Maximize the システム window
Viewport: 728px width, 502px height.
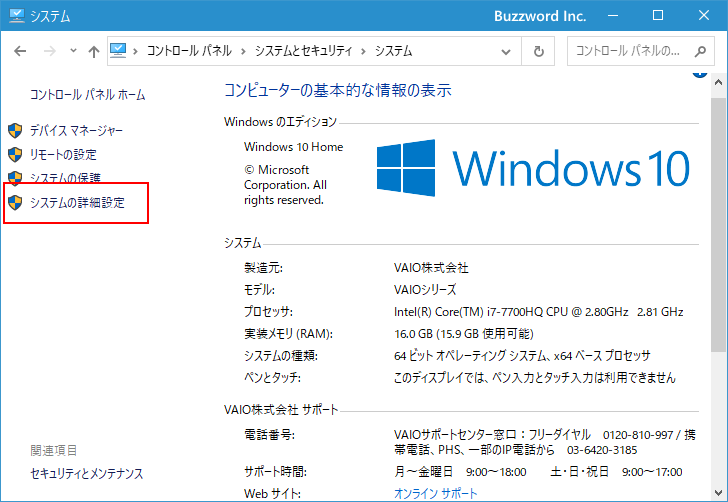tap(658, 16)
